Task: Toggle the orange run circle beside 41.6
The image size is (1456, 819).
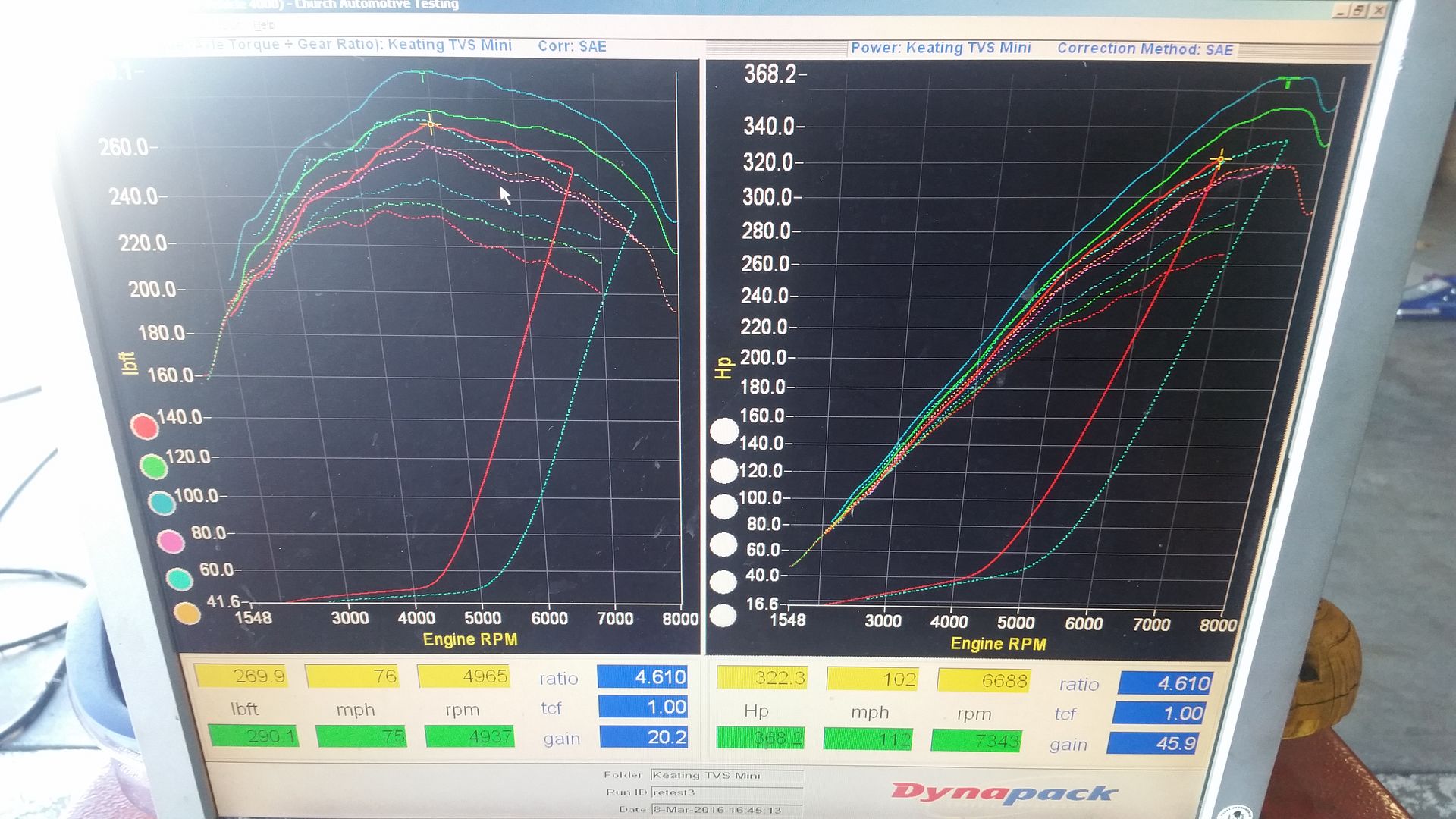Action: point(187,613)
